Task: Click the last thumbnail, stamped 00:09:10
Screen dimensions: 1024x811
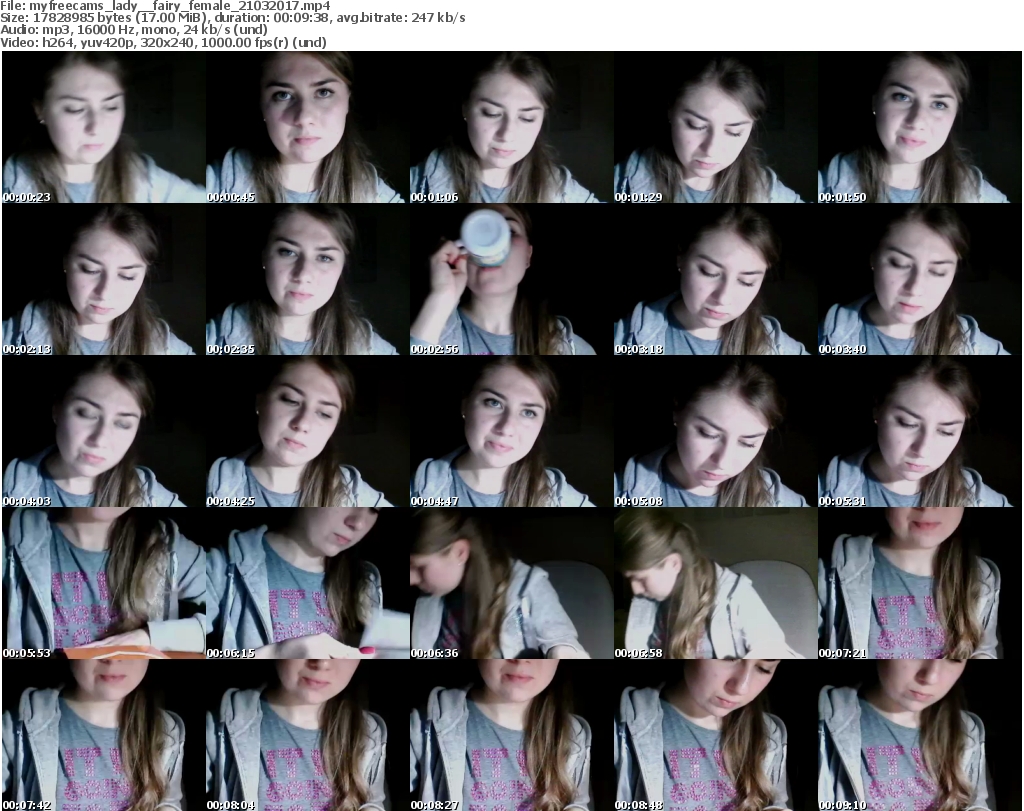Action: [920, 735]
